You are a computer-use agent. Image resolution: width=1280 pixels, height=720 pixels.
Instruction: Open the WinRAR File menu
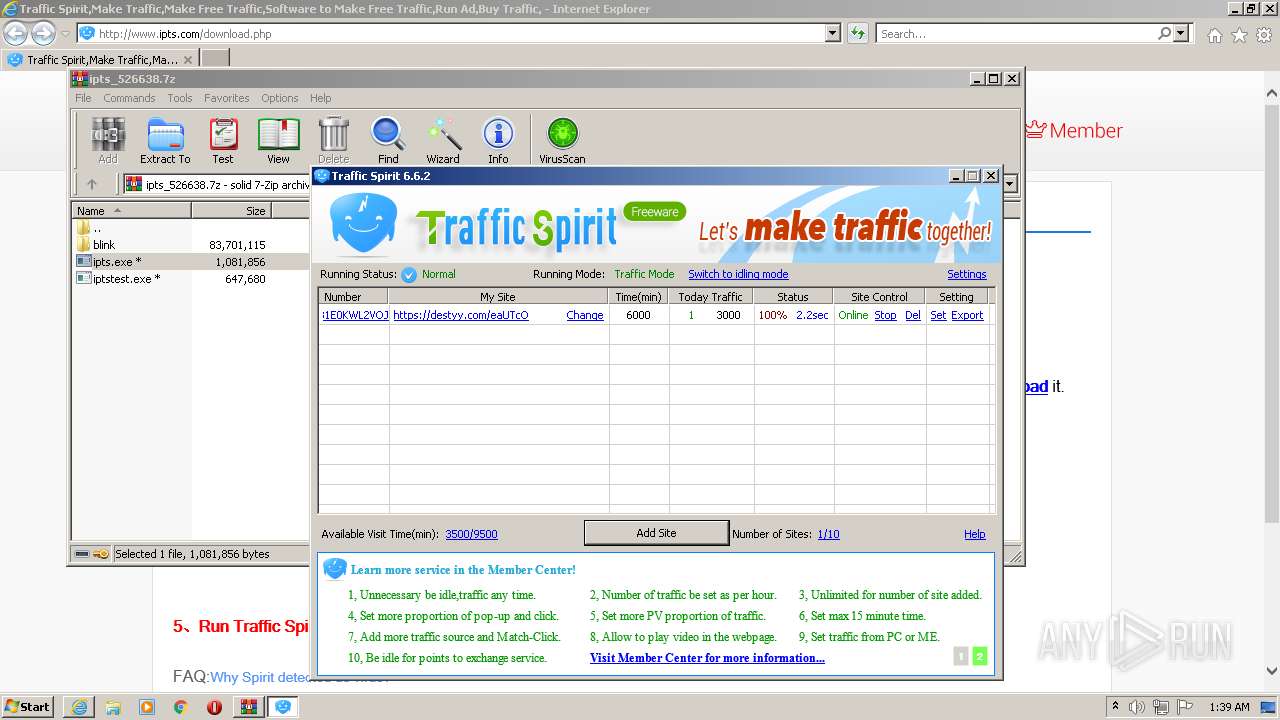tap(83, 98)
